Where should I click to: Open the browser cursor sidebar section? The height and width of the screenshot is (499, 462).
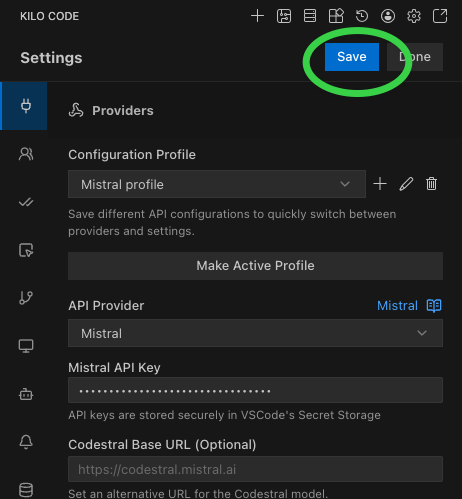point(26,250)
